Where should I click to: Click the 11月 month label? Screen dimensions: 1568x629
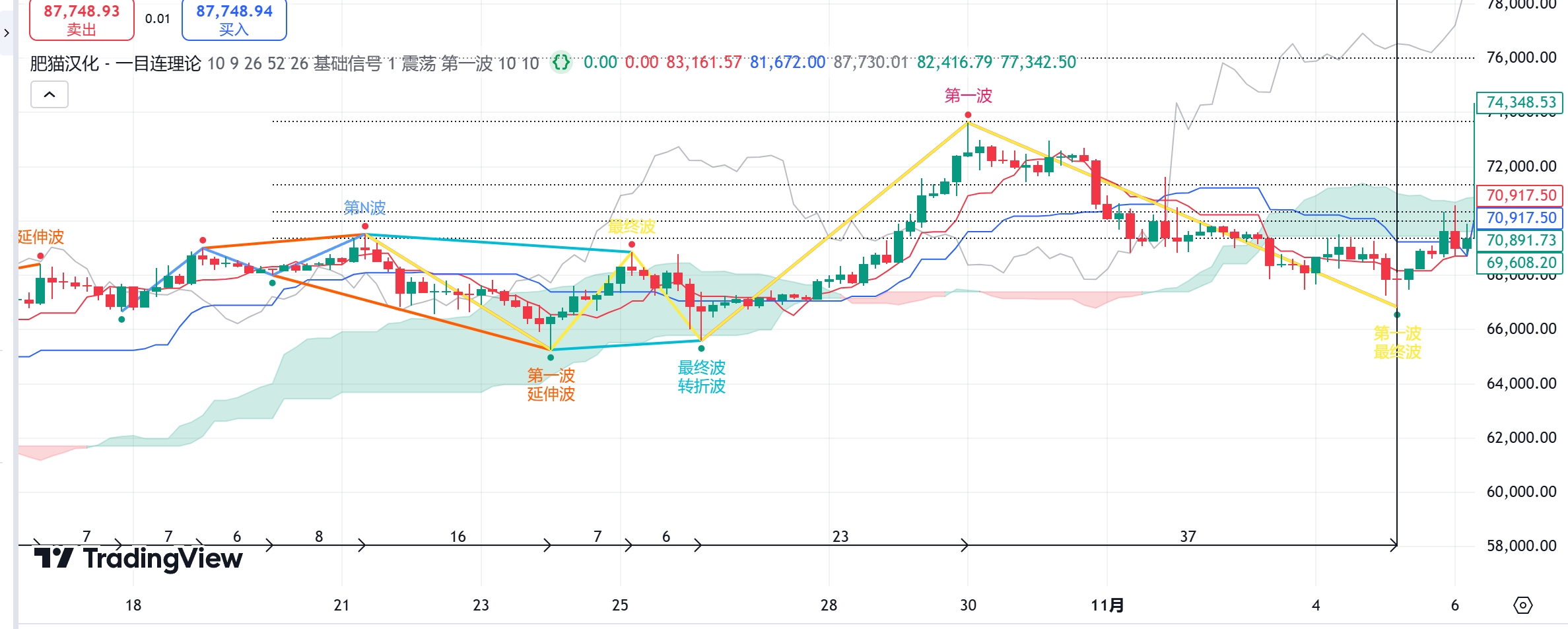[1107, 605]
